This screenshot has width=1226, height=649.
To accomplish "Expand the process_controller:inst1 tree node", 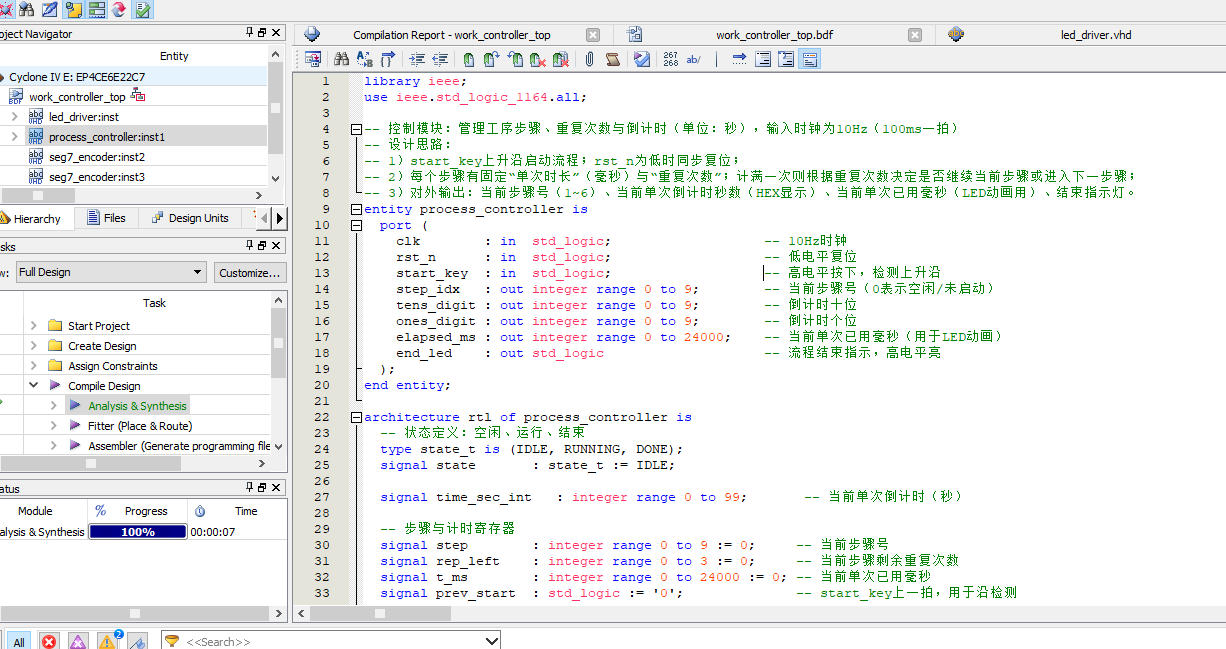I will [14, 137].
